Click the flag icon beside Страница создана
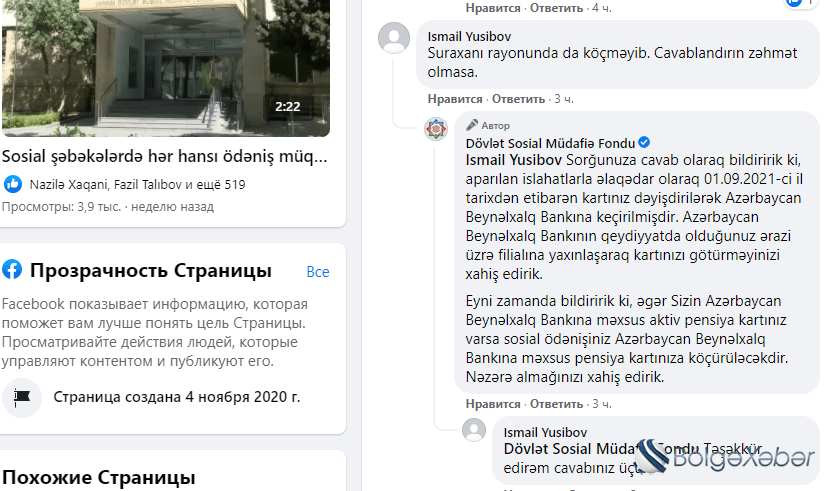Viewport: 832px width, 491px height. (22, 397)
